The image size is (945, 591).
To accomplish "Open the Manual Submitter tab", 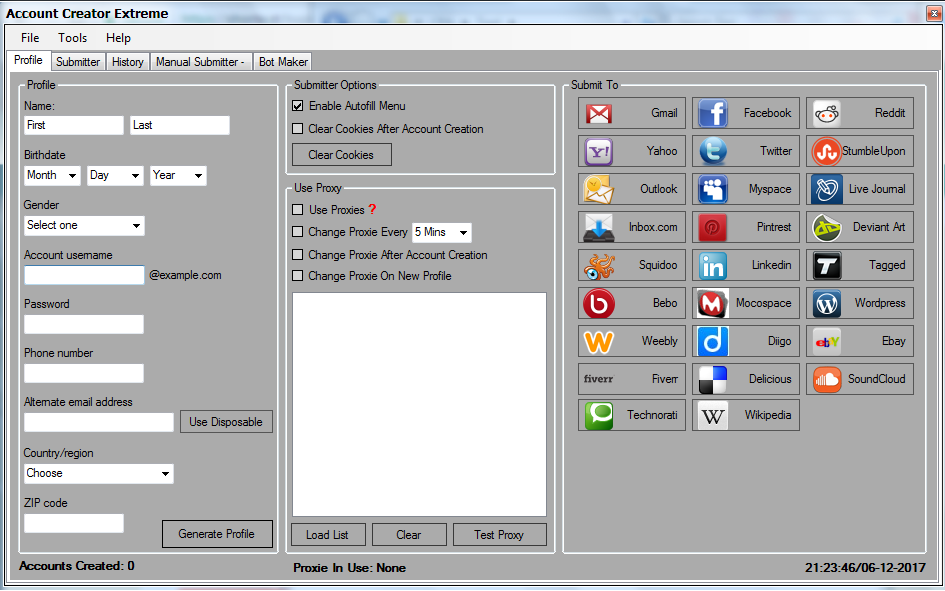I will (x=201, y=61).
